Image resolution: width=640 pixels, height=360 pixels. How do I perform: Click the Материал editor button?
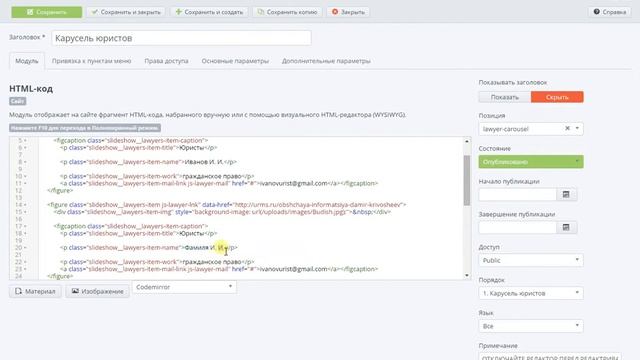(x=36, y=291)
